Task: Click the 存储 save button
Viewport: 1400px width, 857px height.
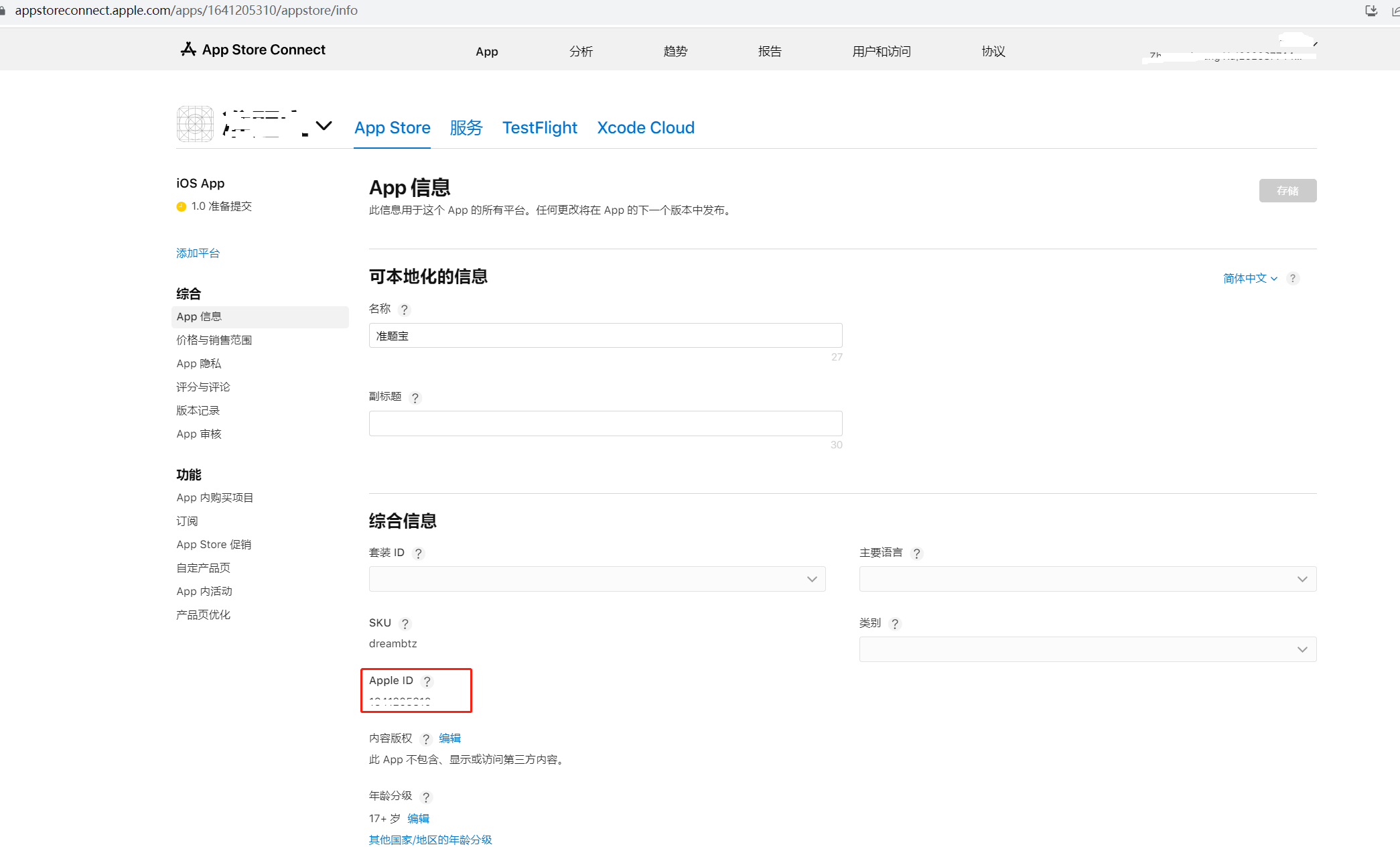Action: point(1287,191)
